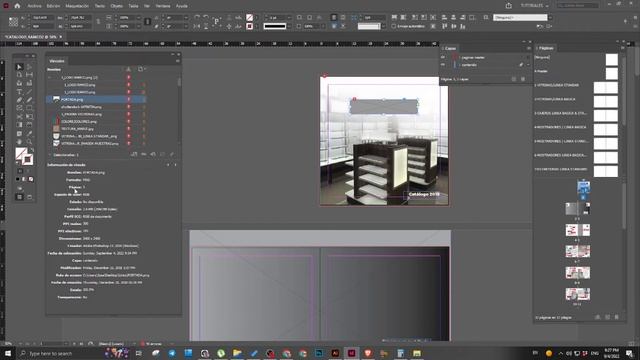Screen dimensions: 640x360
Task: Toggle the Preview screen mode button
Action: (29, 197)
